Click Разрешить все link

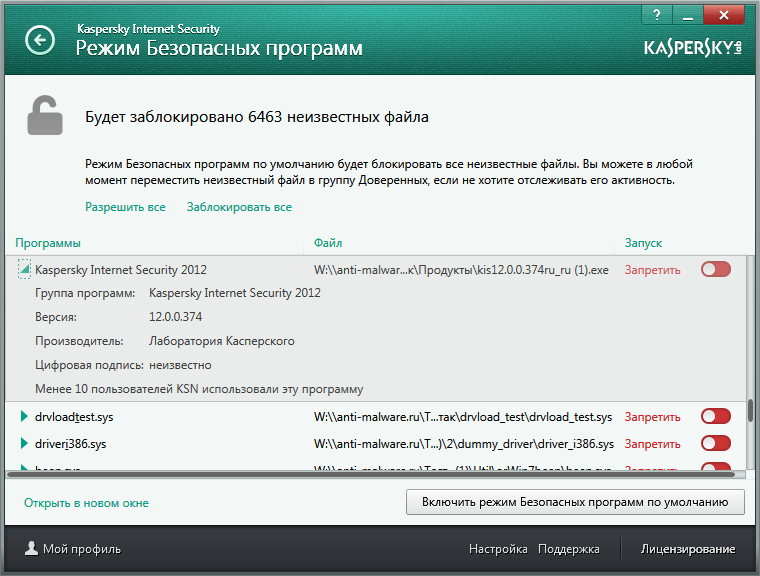(125, 207)
